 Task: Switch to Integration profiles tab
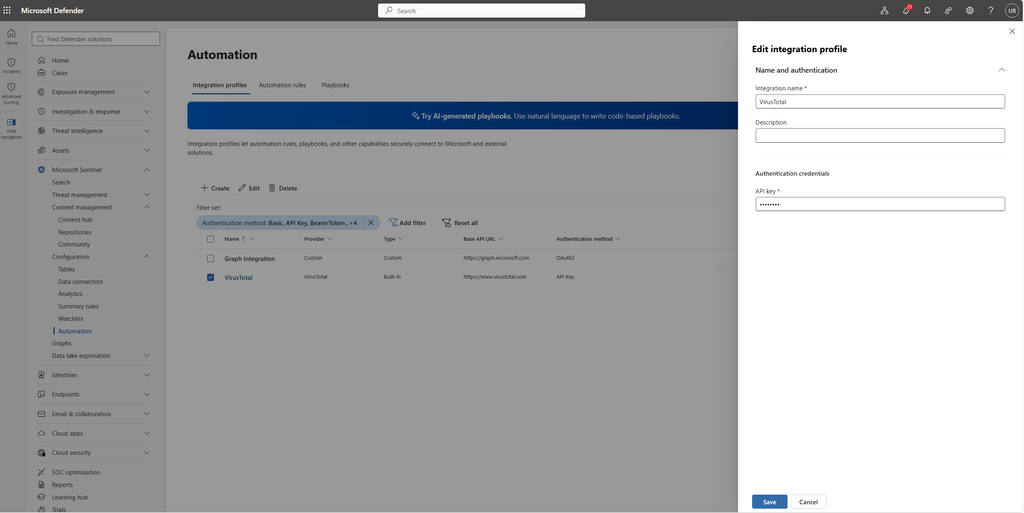(x=219, y=85)
